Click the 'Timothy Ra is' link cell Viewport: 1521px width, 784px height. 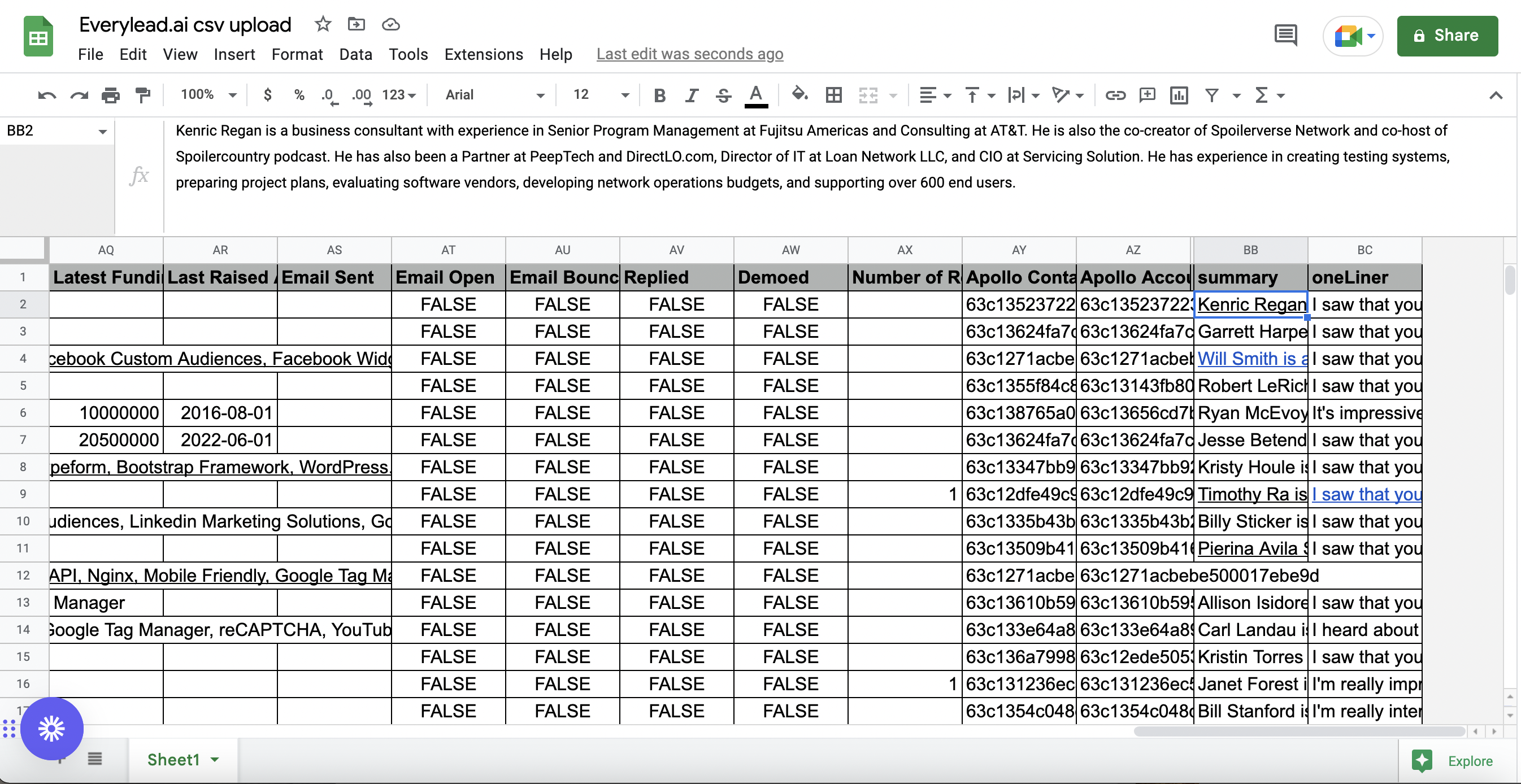point(1251,494)
